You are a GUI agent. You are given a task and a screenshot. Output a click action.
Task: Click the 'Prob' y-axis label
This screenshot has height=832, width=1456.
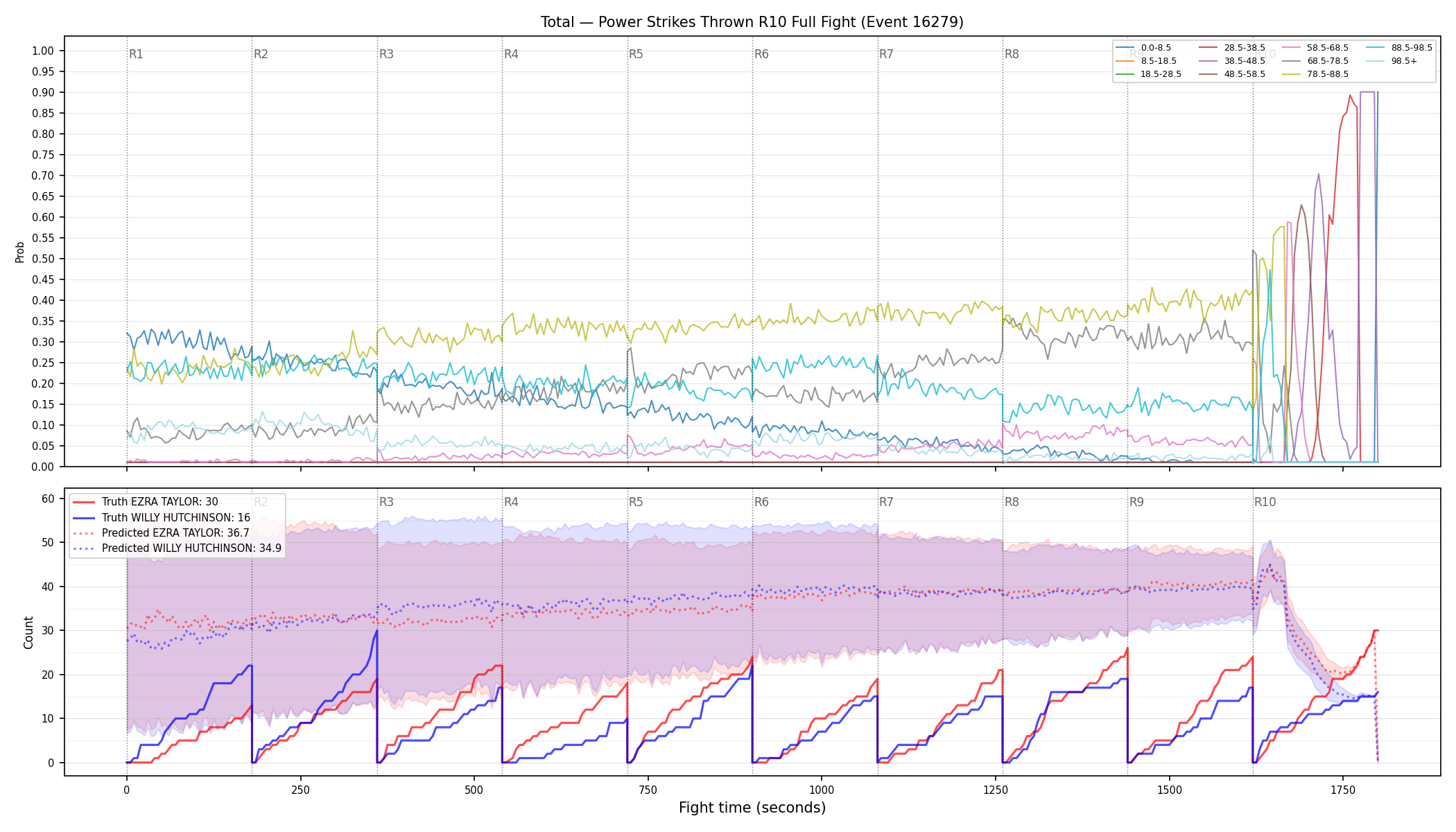pos(20,252)
